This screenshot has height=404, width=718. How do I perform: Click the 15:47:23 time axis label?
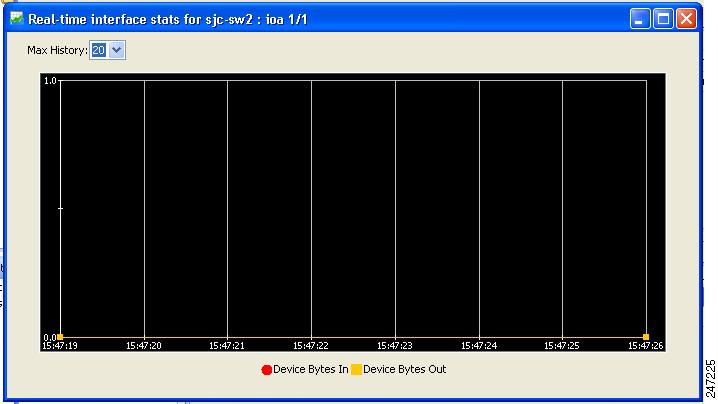(395, 346)
